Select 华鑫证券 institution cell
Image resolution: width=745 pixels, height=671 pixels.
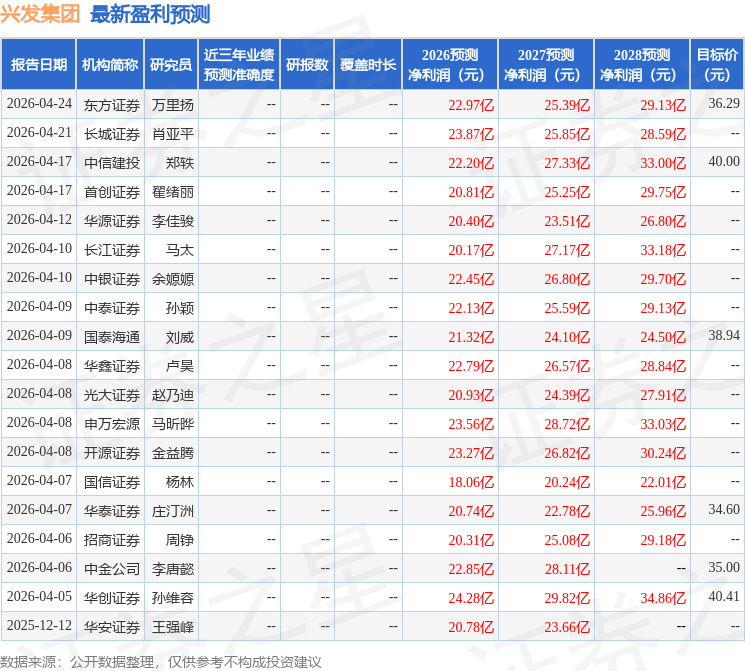click(112, 366)
